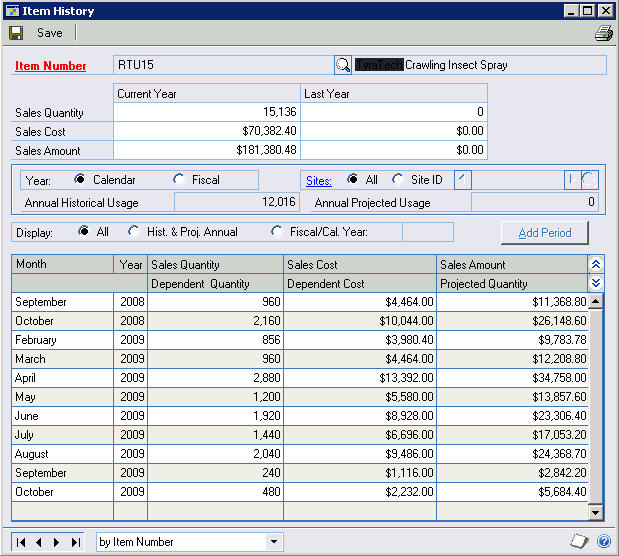Collapse grid rows with double up chevron
The image size is (619, 556).
coord(596,264)
